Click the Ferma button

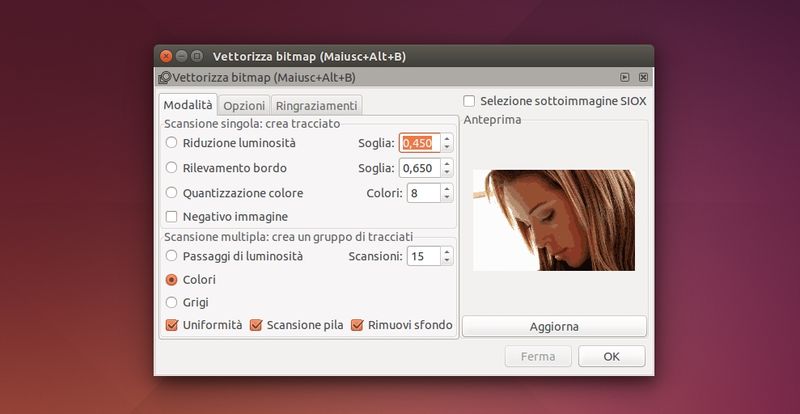(x=538, y=356)
